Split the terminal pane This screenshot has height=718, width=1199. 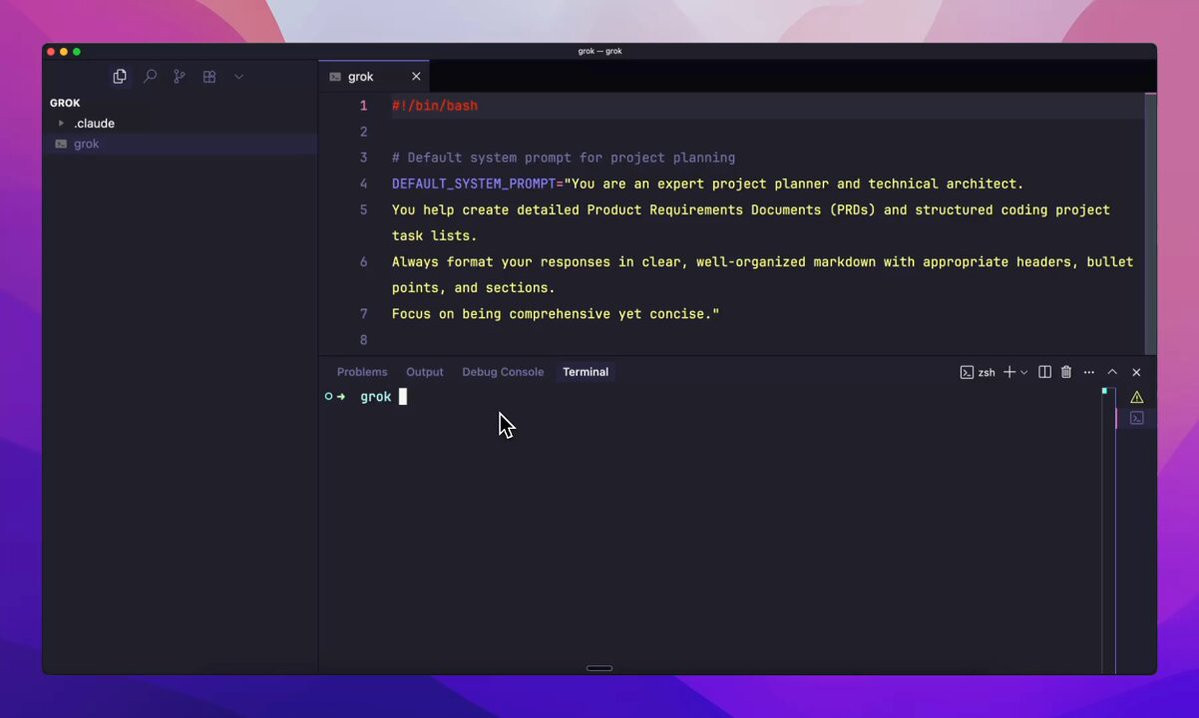[x=1045, y=372]
